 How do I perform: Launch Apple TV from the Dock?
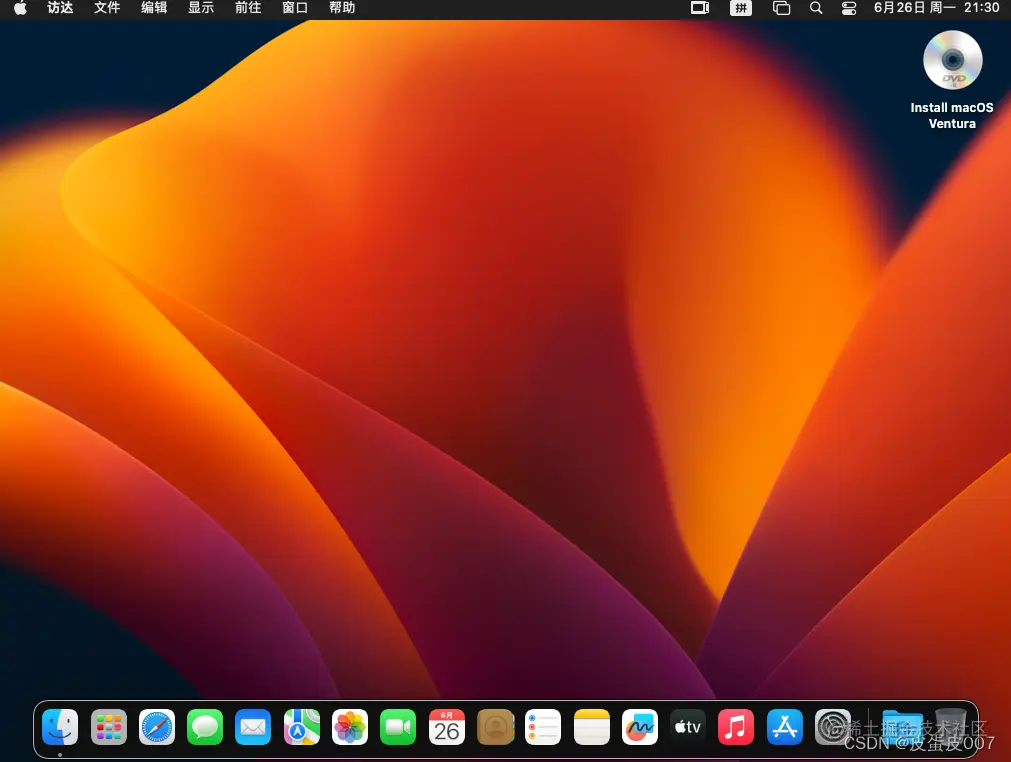[x=688, y=727]
